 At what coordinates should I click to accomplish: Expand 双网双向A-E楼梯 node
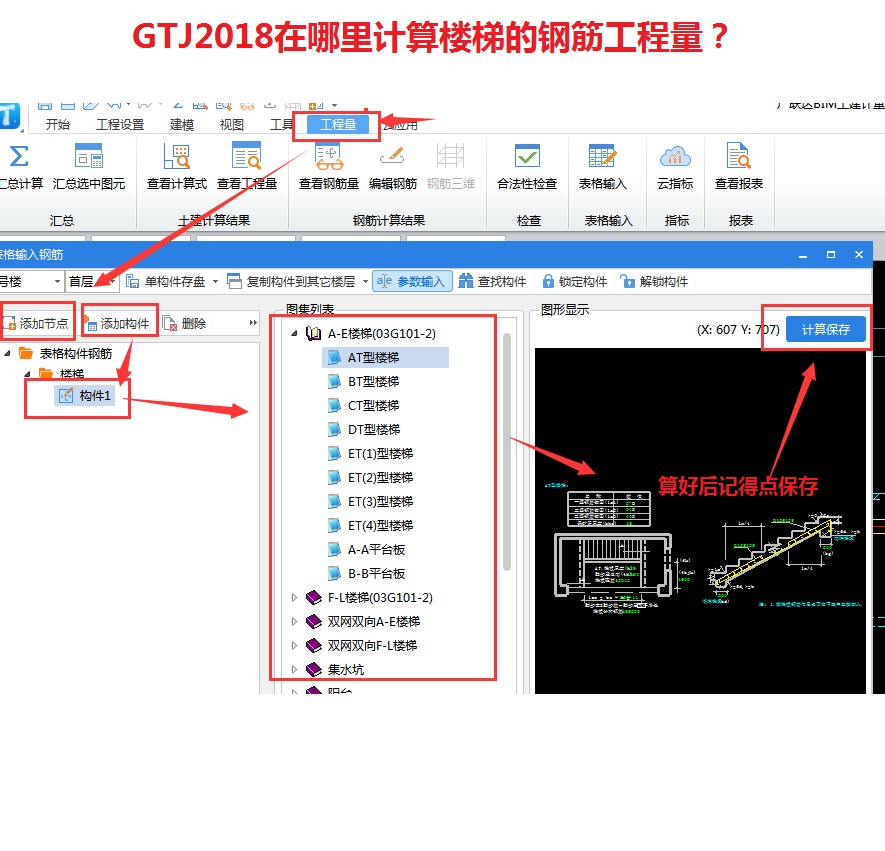pyautogui.click(x=295, y=621)
